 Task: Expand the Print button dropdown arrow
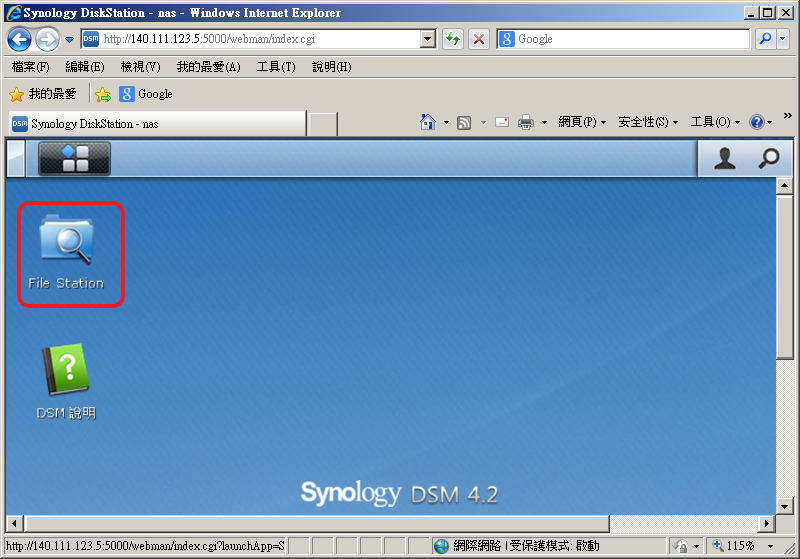[544, 122]
